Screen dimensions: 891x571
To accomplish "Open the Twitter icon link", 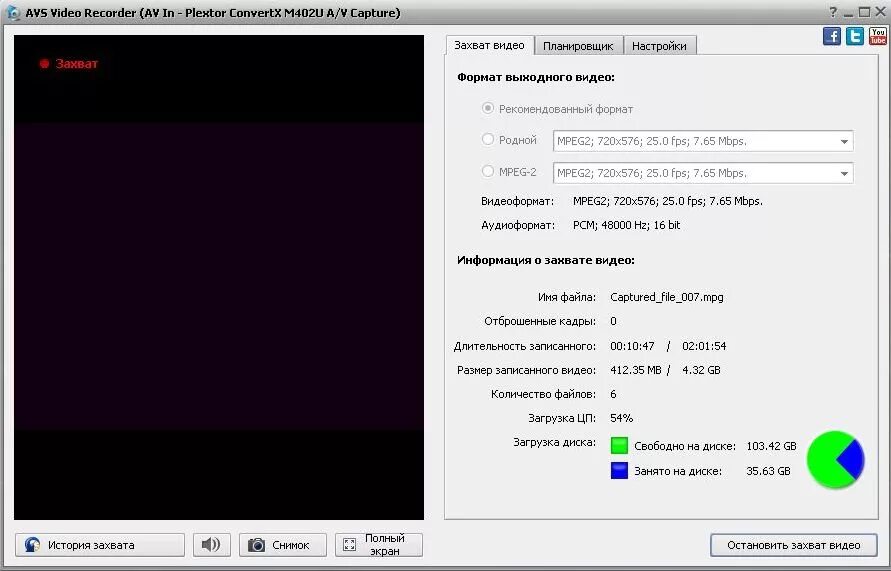I will click(x=855, y=36).
